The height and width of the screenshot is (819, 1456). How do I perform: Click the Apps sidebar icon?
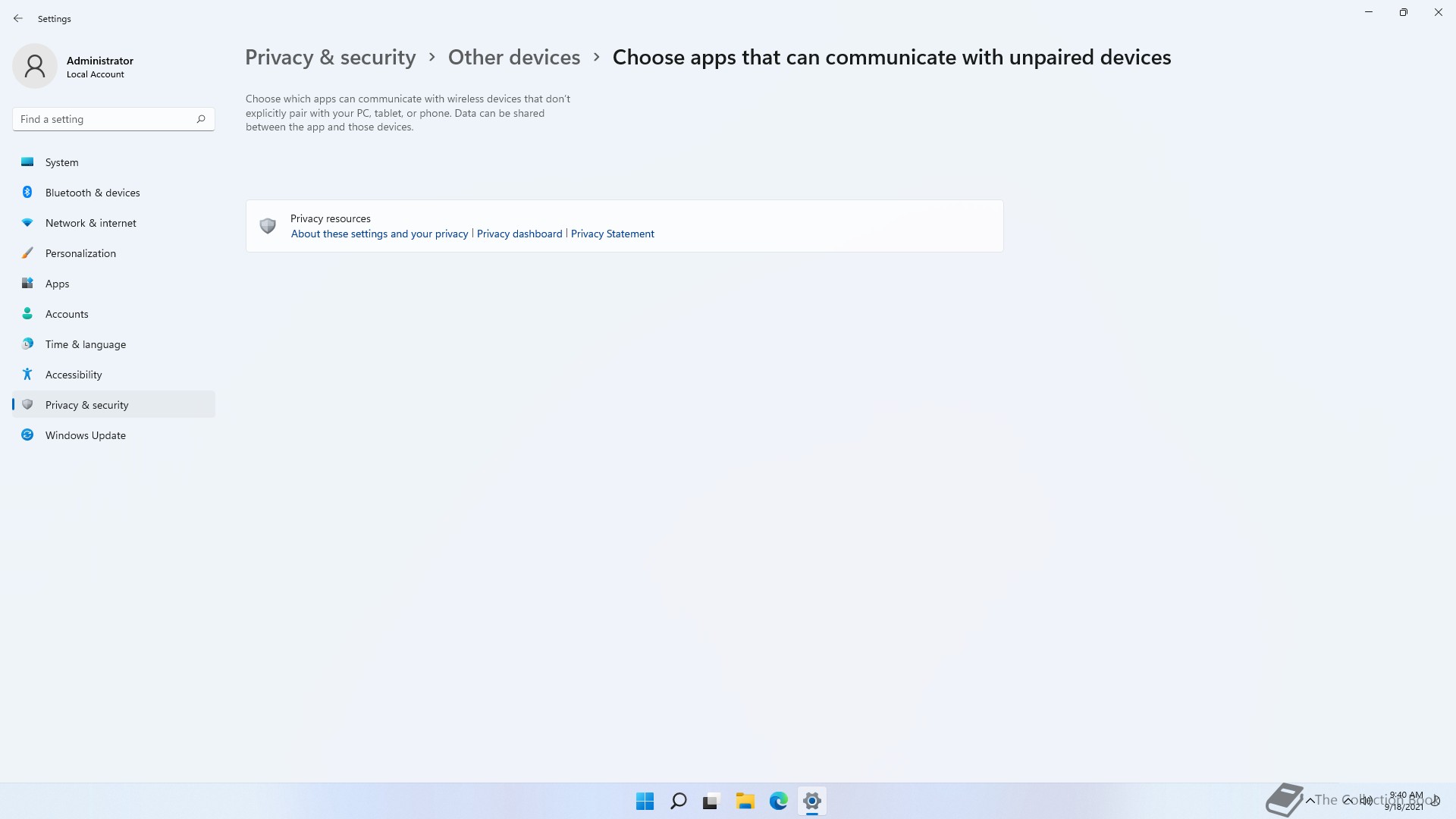pyautogui.click(x=27, y=284)
